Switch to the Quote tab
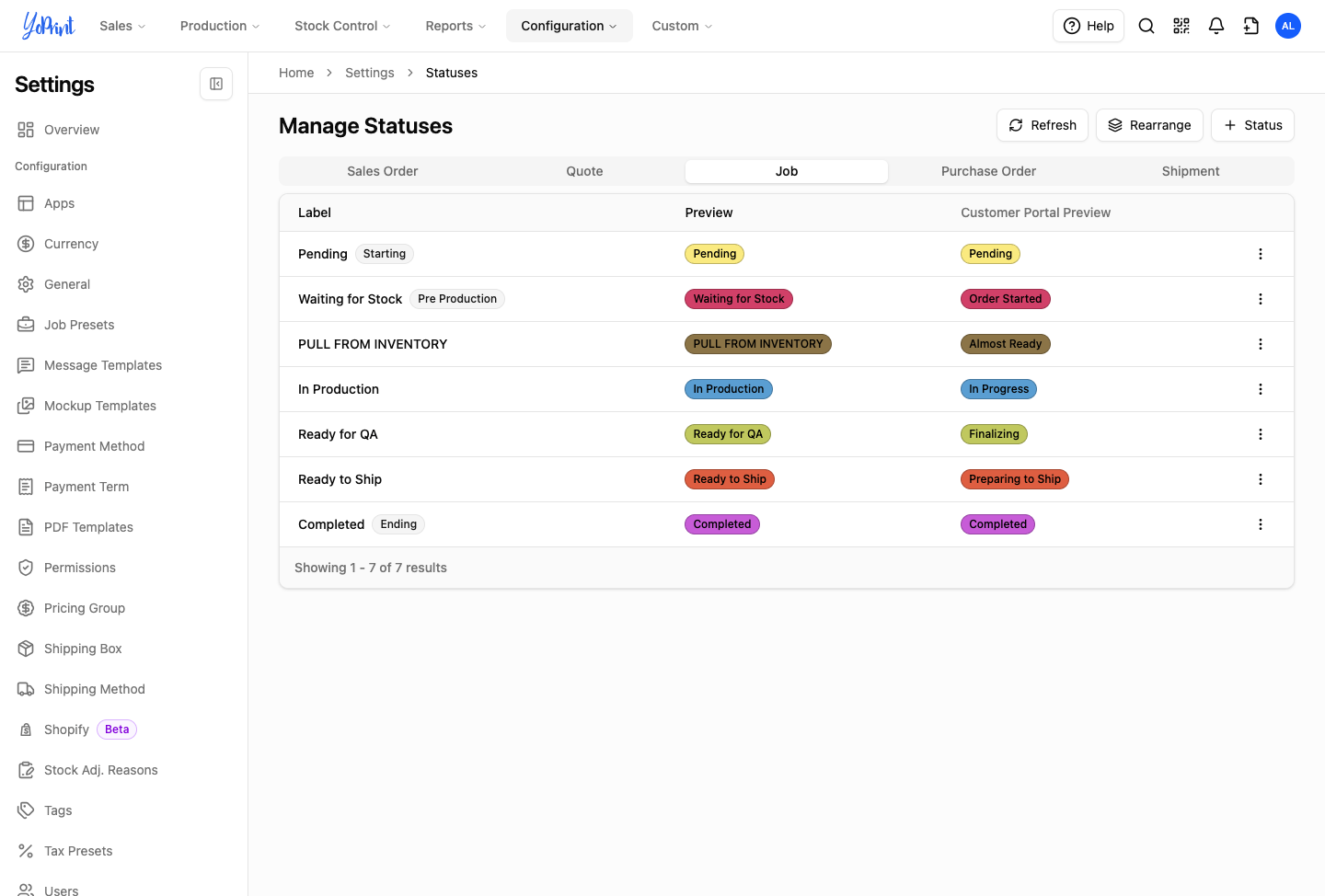The width and height of the screenshot is (1325, 896). click(584, 171)
